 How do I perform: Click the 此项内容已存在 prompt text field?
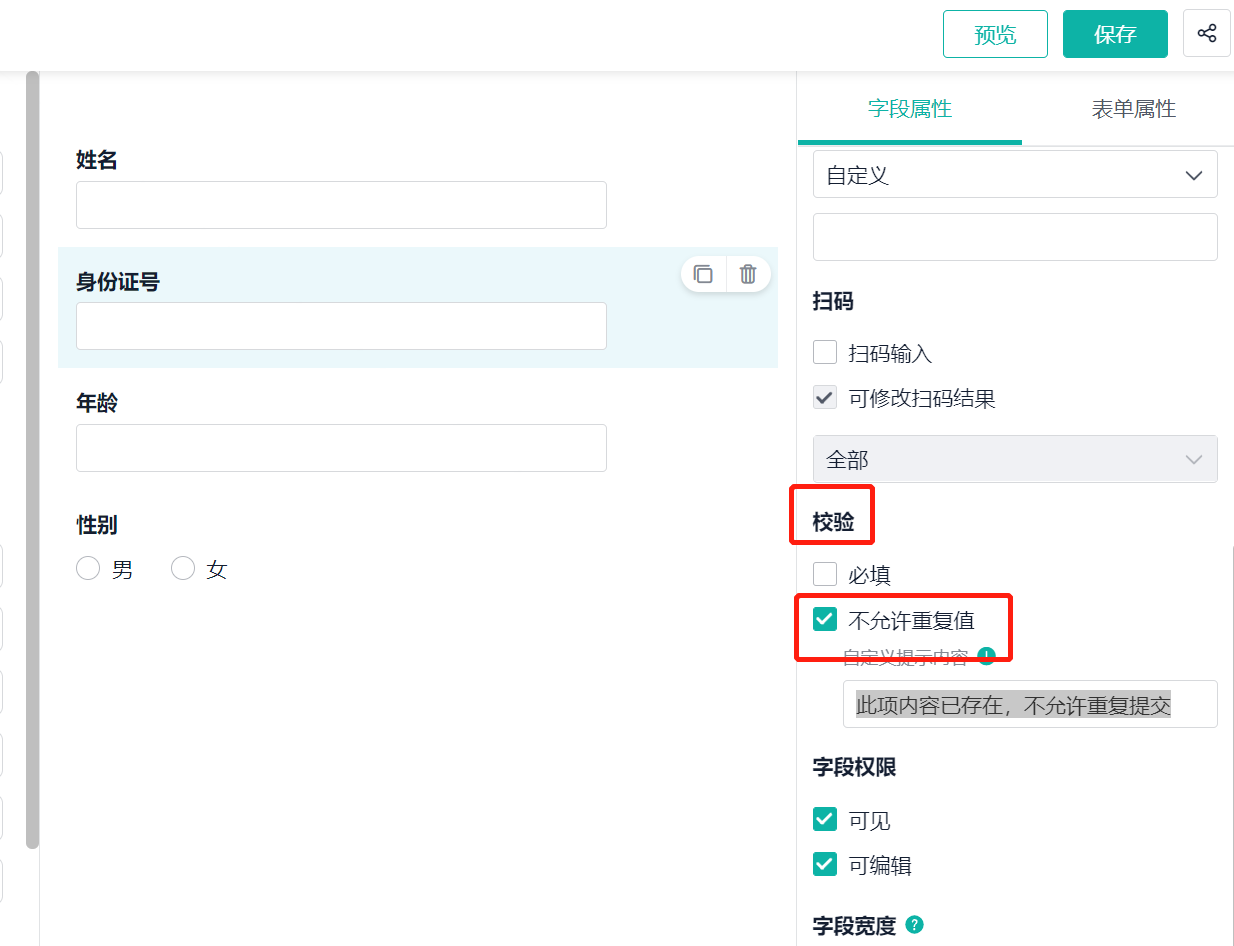tap(1030, 704)
